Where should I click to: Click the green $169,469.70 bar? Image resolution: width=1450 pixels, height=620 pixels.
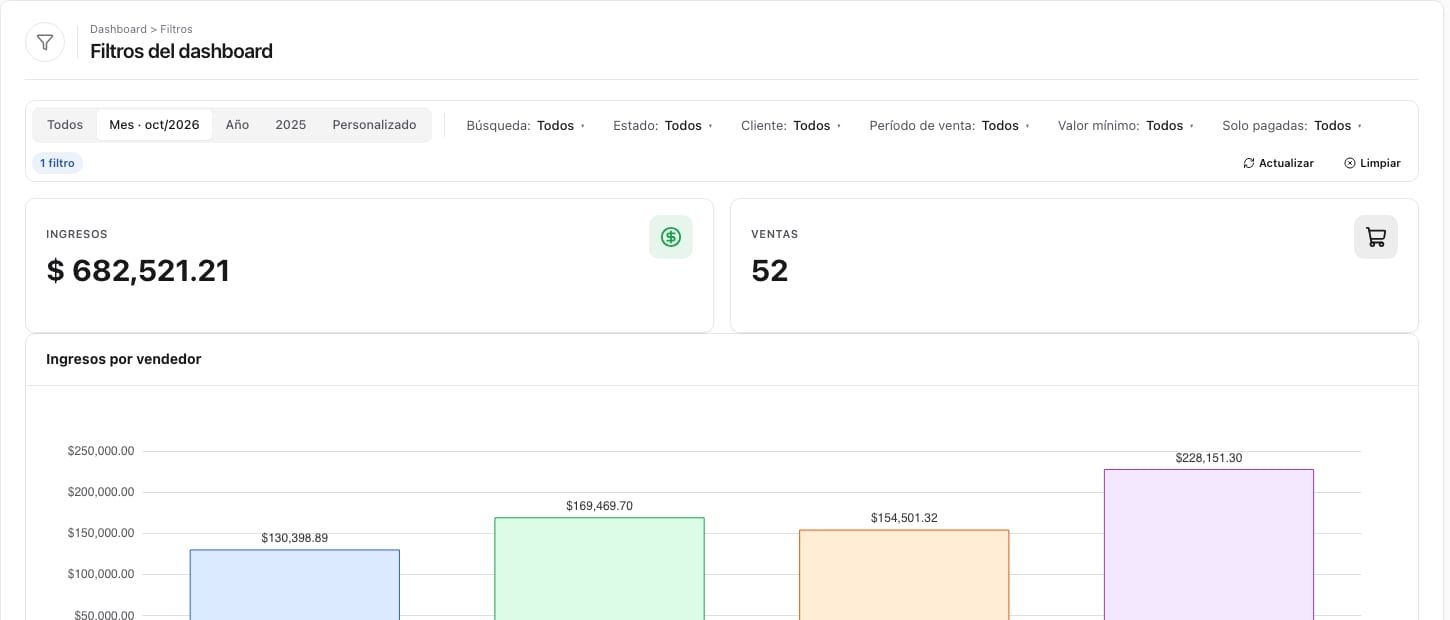point(599,569)
